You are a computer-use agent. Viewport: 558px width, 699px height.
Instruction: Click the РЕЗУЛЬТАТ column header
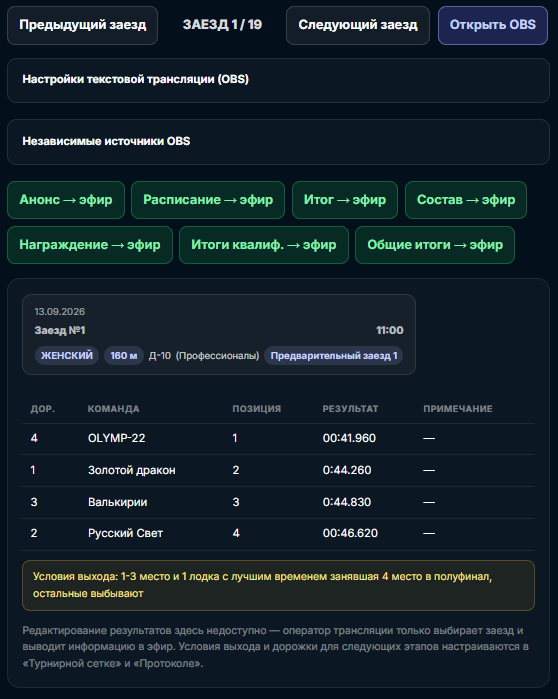point(350,409)
